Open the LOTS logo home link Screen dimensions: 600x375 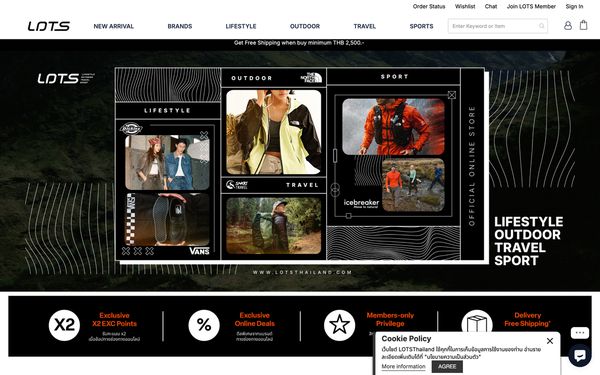pyautogui.click(x=49, y=26)
